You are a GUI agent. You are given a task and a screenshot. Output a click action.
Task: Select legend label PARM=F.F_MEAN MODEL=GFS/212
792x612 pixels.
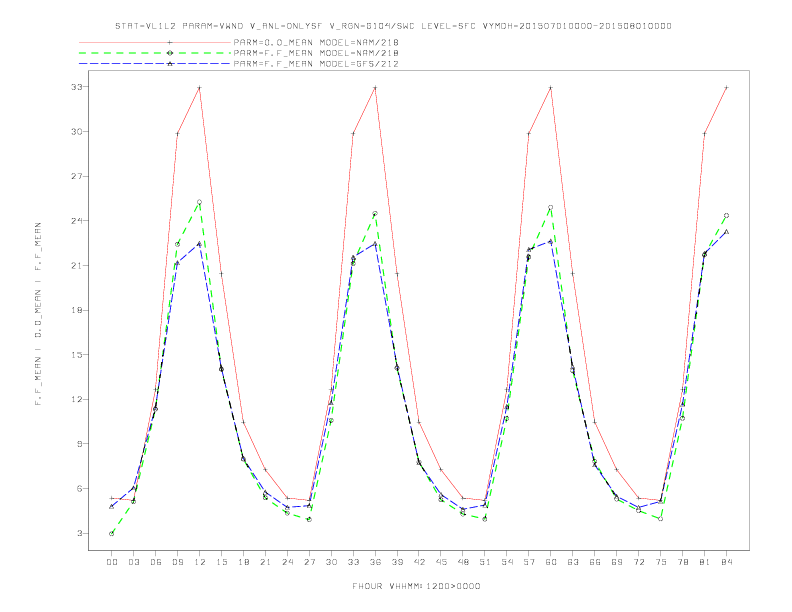coord(316,64)
